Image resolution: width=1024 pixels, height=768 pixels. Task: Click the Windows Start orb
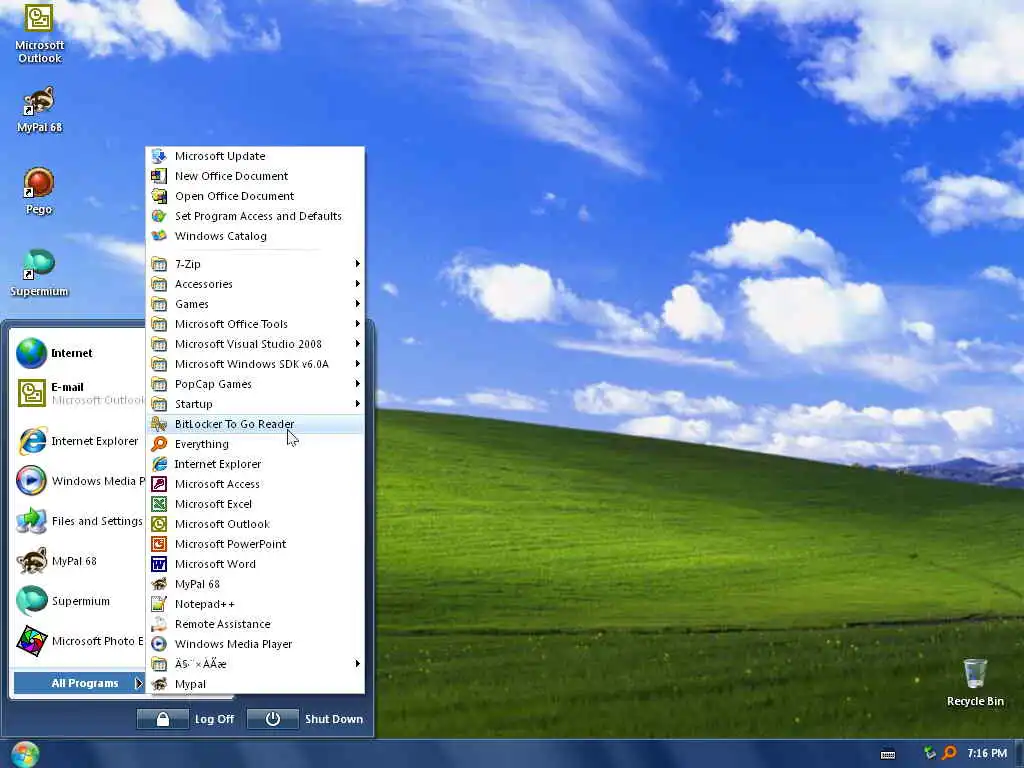coord(25,754)
